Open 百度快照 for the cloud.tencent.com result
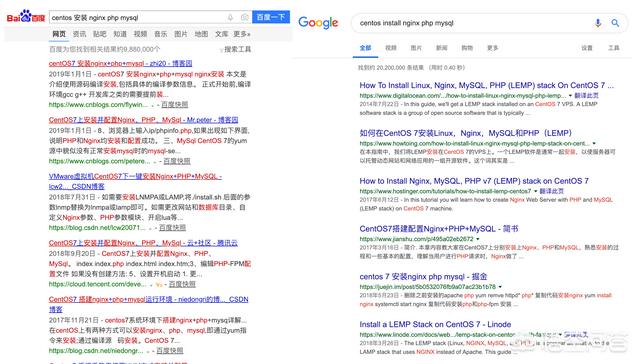 click(x=182, y=284)
